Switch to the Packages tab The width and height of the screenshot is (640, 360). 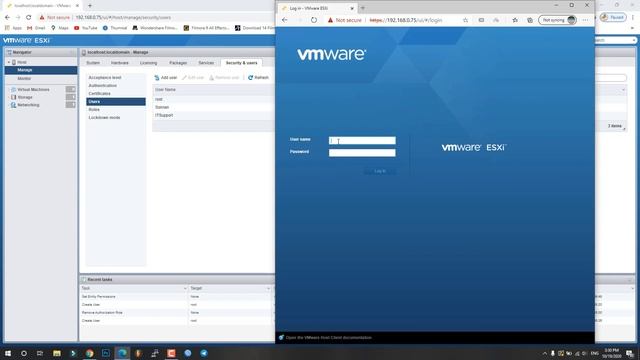[x=178, y=63]
